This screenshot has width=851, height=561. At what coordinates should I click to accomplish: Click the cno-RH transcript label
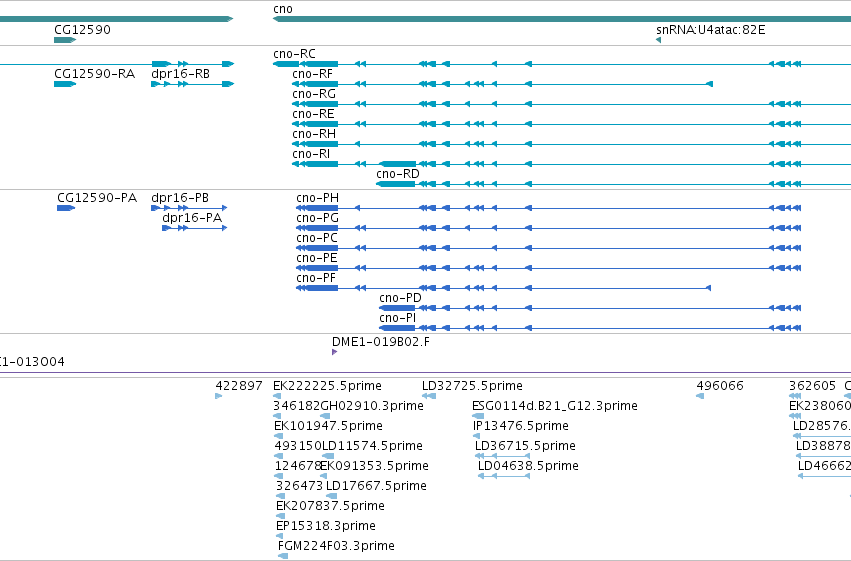[314, 134]
